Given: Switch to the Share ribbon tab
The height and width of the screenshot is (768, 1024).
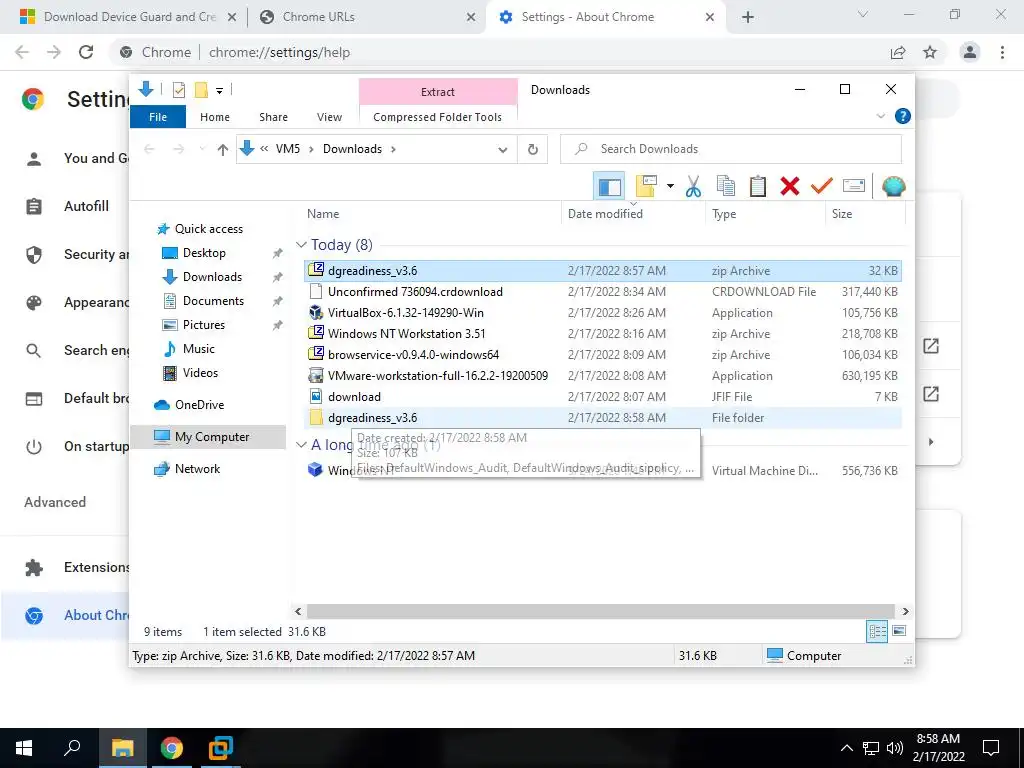Looking at the screenshot, I should pos(273,117).
